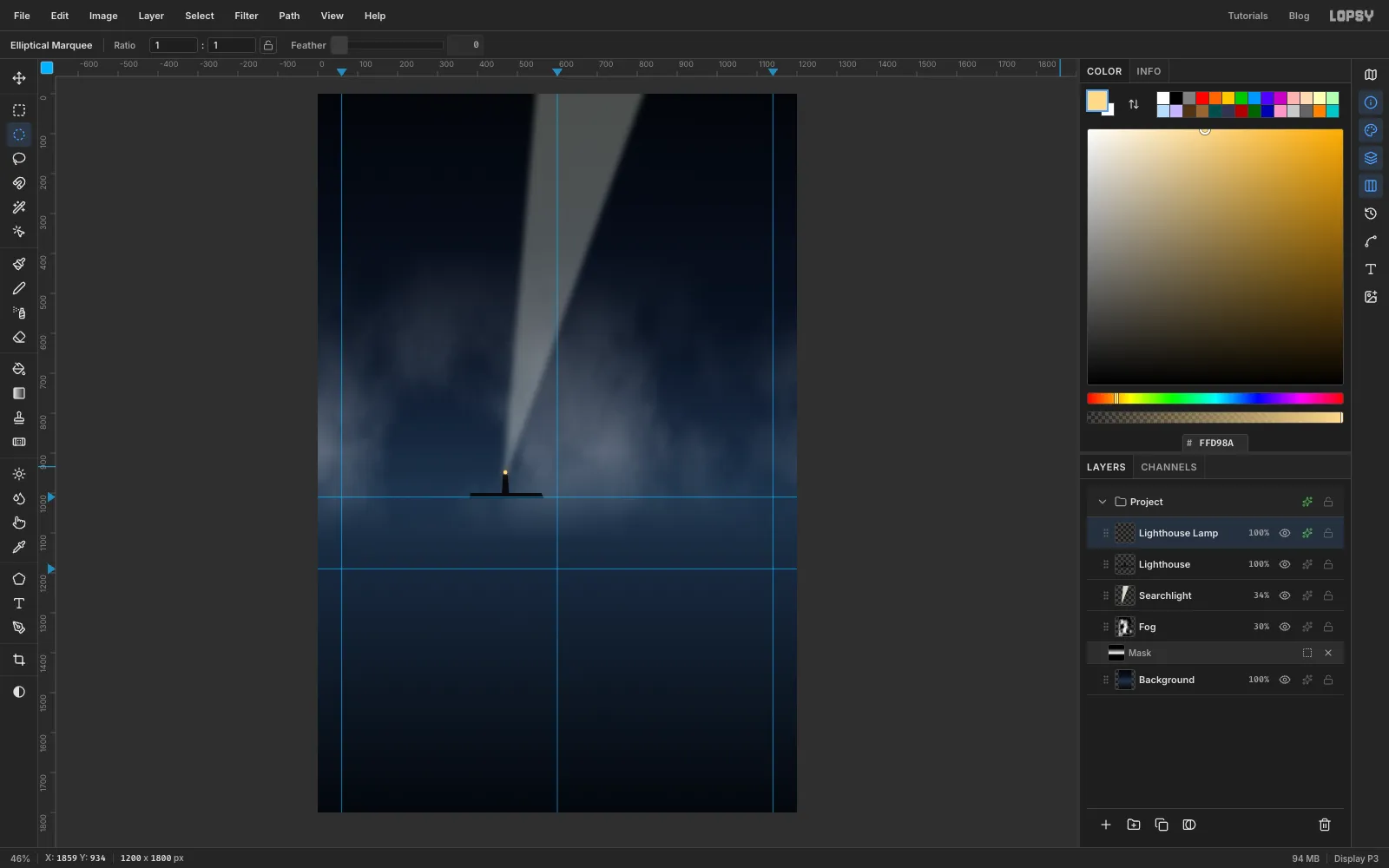Add a new layer with plus icon
The image size is (1389, 868).
pos(1106,825)
